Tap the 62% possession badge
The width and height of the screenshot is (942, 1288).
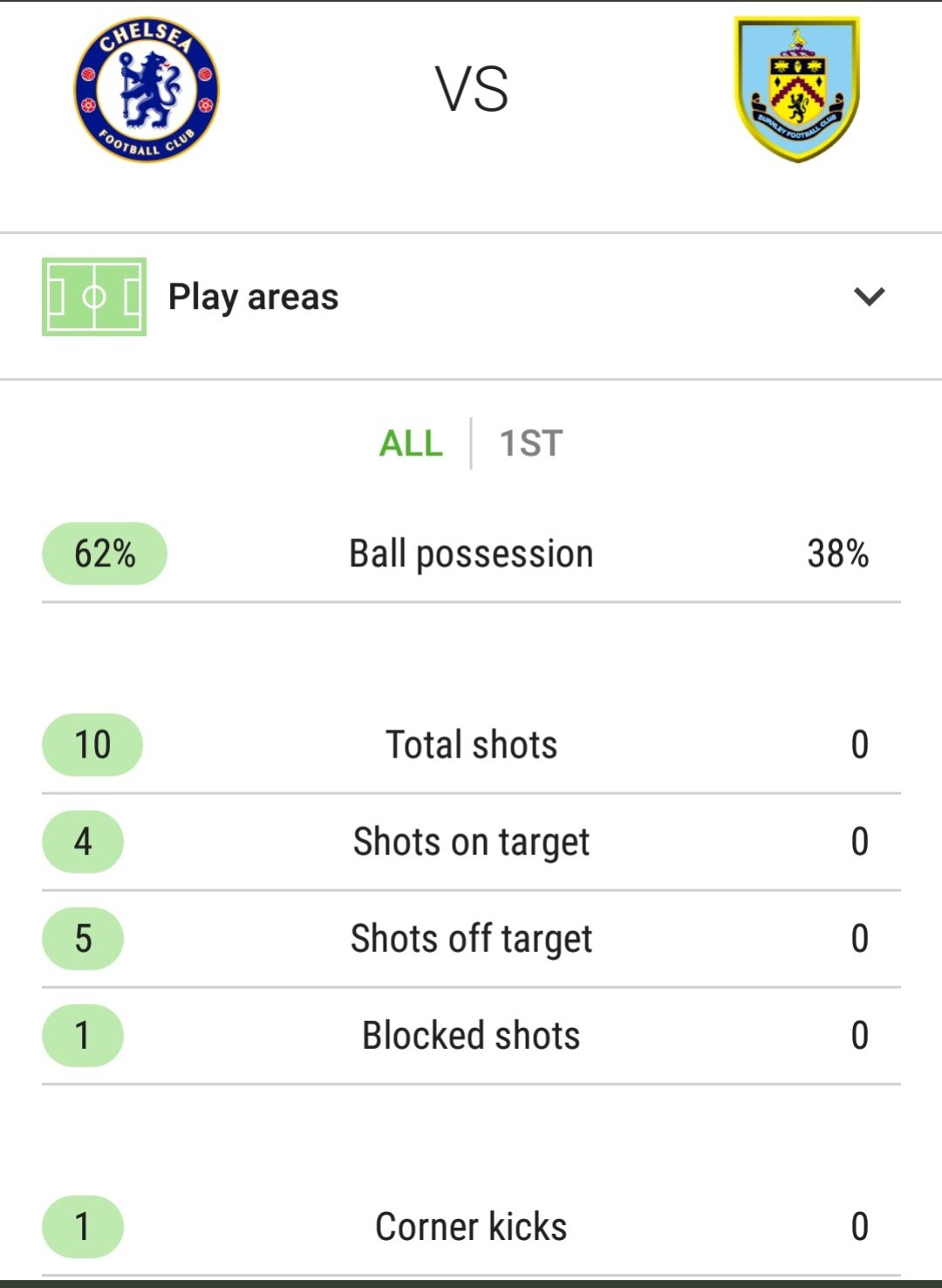[105, 553]
